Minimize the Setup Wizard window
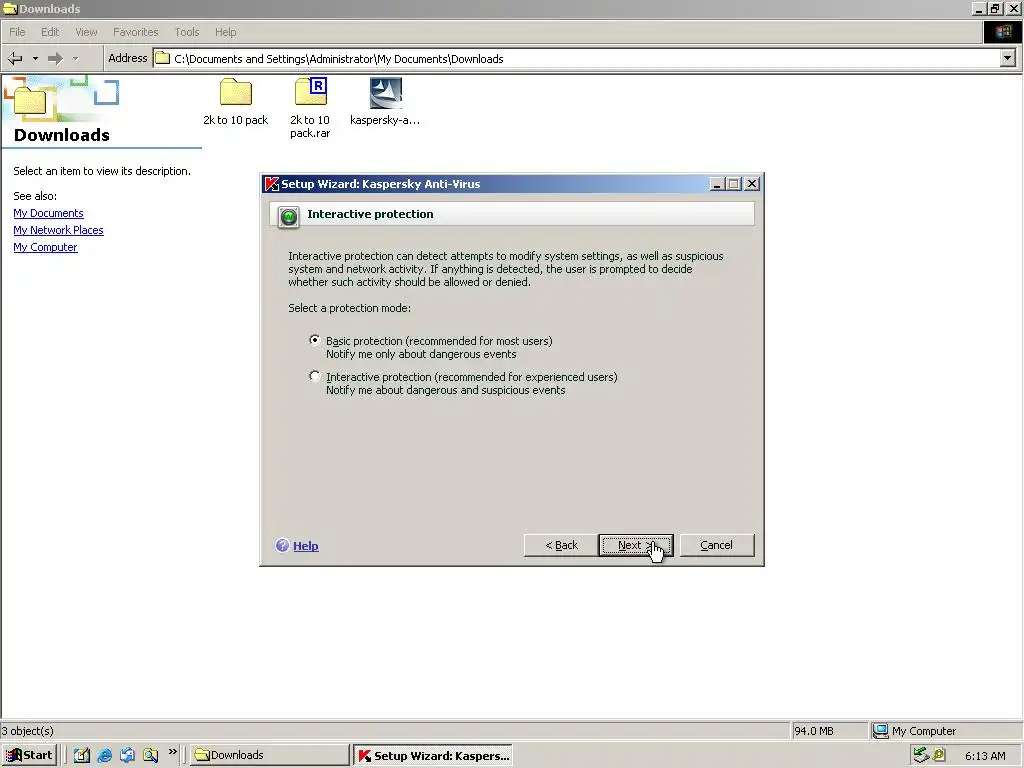 (716, 184)
